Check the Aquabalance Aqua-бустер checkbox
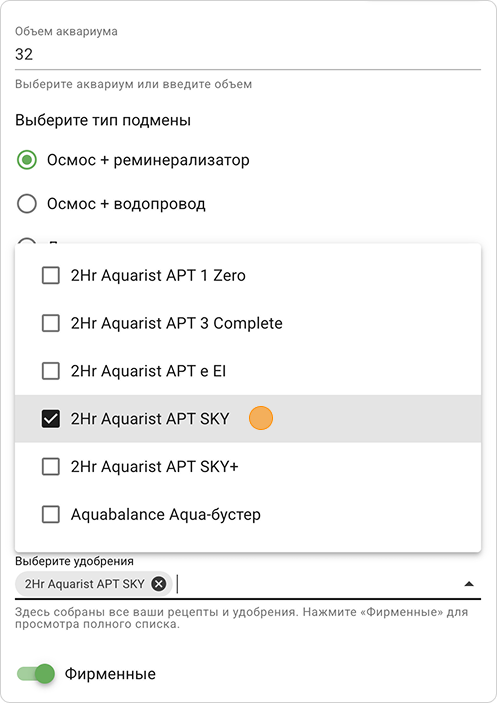 [x=51, y=514]
